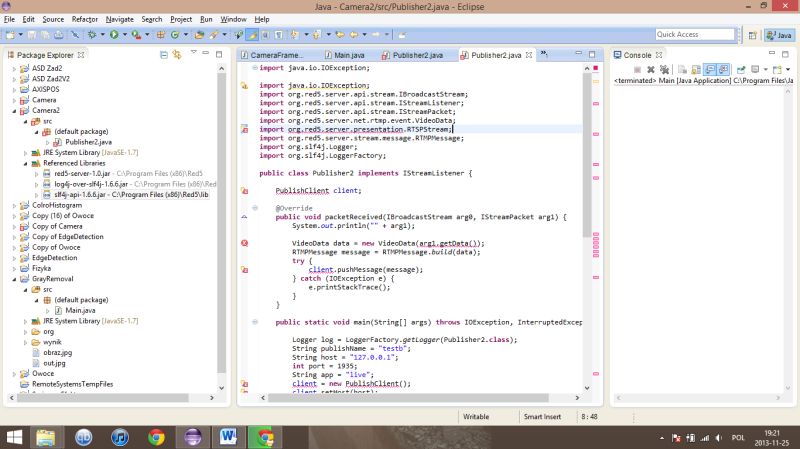
Task: Click error marker beside VideoData data line
Action: point(244,243)
